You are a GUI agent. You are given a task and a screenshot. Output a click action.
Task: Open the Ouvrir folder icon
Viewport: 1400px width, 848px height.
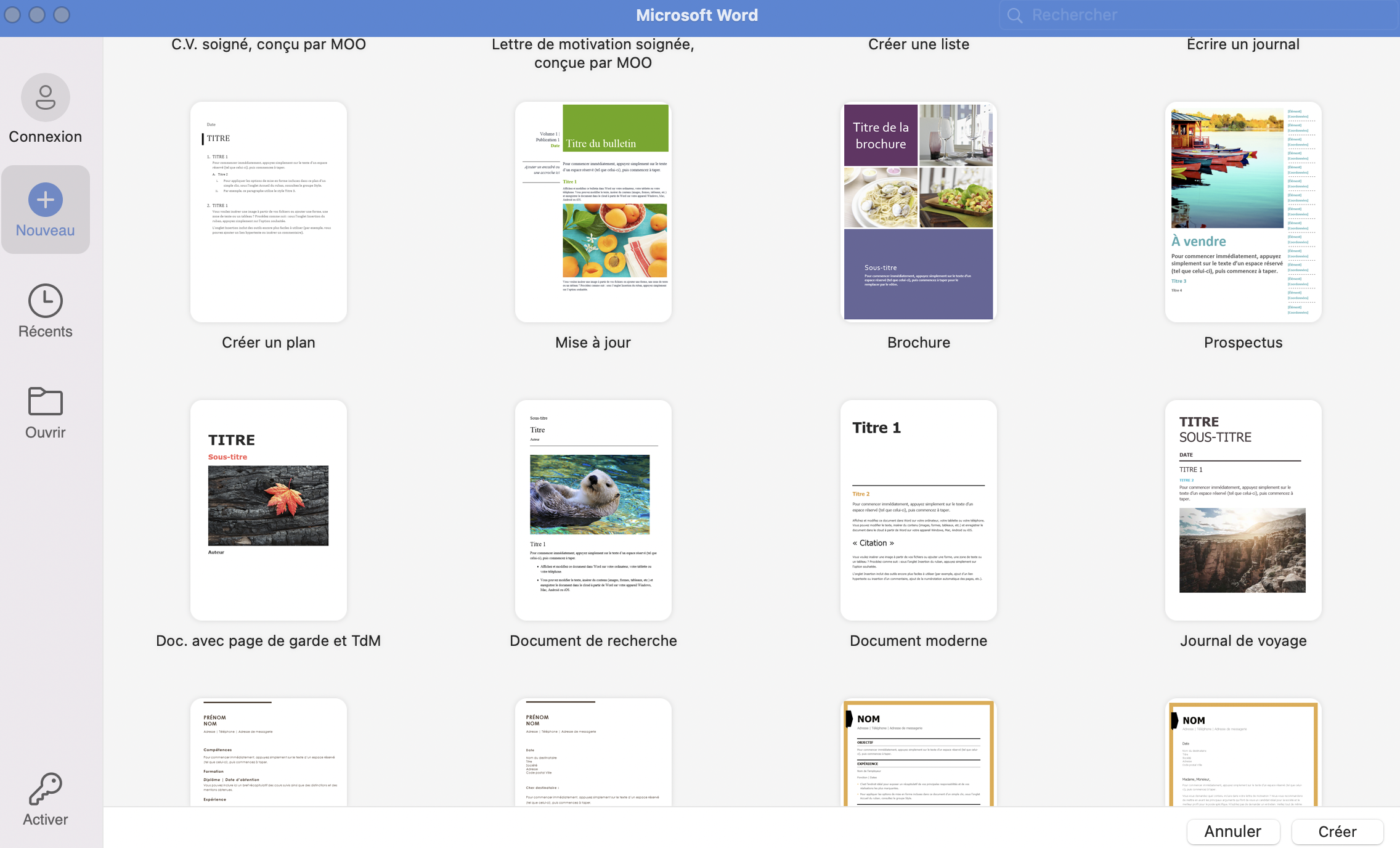46,401
